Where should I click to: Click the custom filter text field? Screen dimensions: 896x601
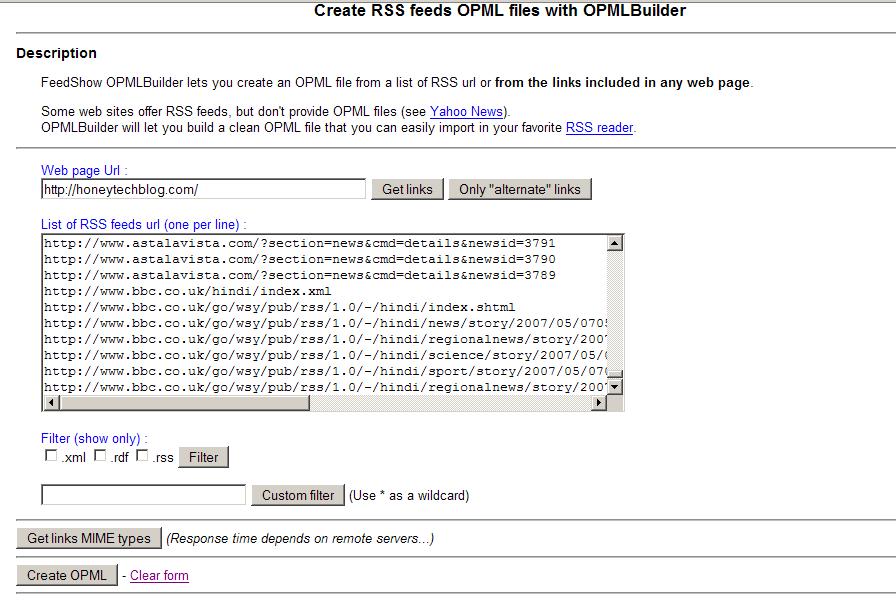click(143, 495)
